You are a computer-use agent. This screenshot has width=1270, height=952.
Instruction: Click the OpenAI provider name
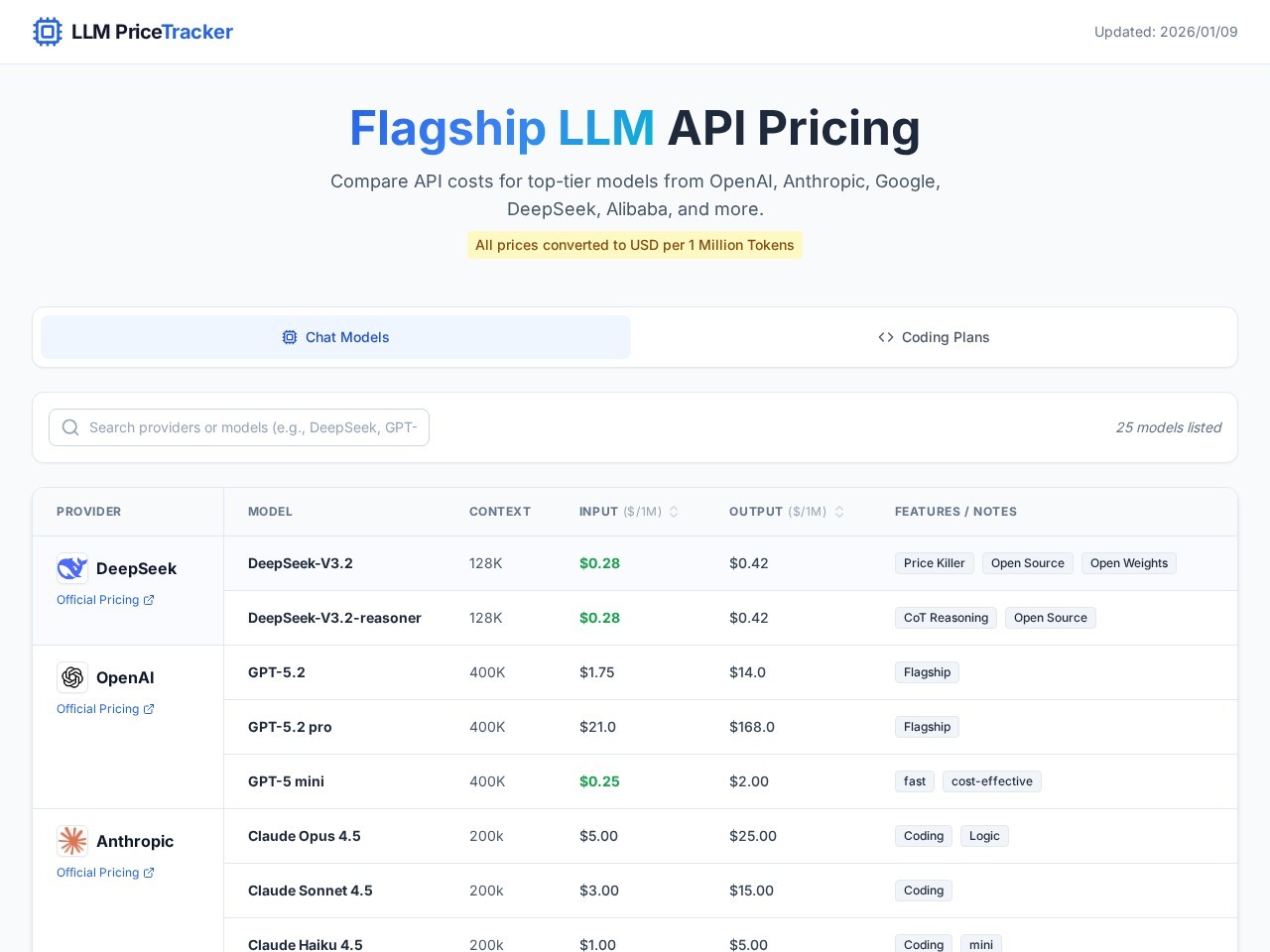pos(125,677)
